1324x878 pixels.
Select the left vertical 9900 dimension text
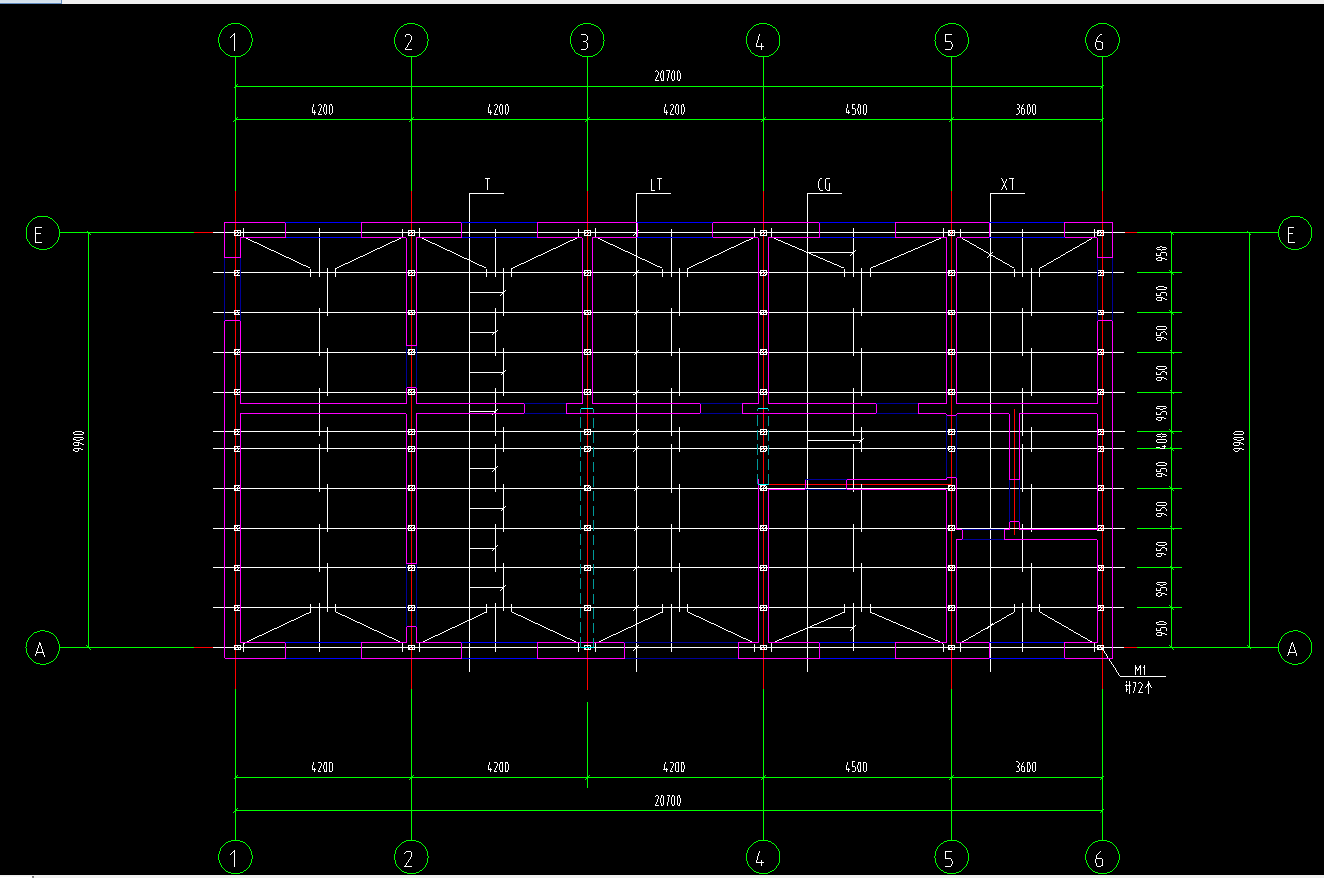click(78, 441)
